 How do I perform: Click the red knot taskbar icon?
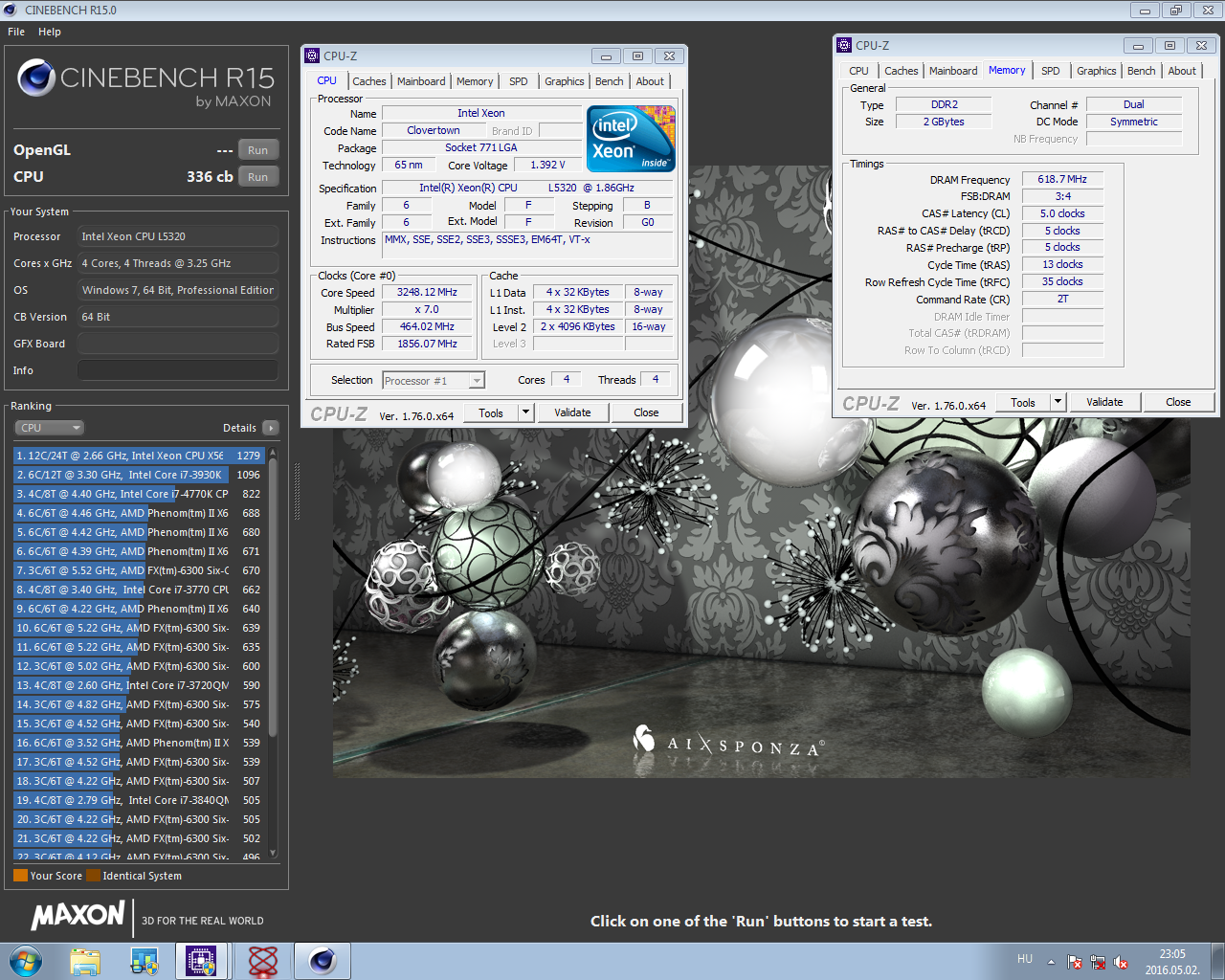pyautogui.click(x=262, y=961)
